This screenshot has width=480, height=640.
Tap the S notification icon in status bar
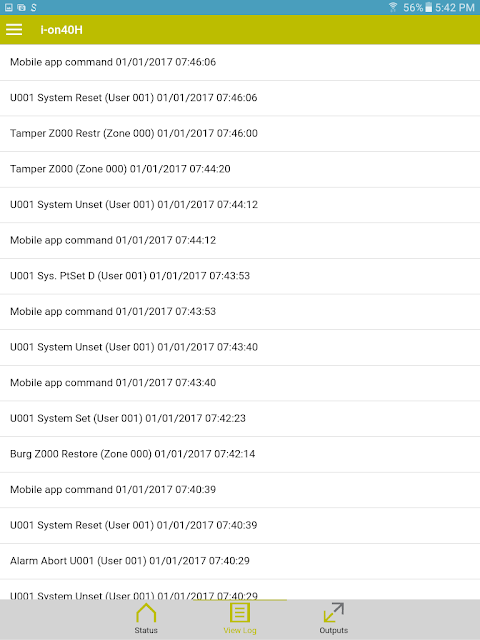tap(34, 7)
